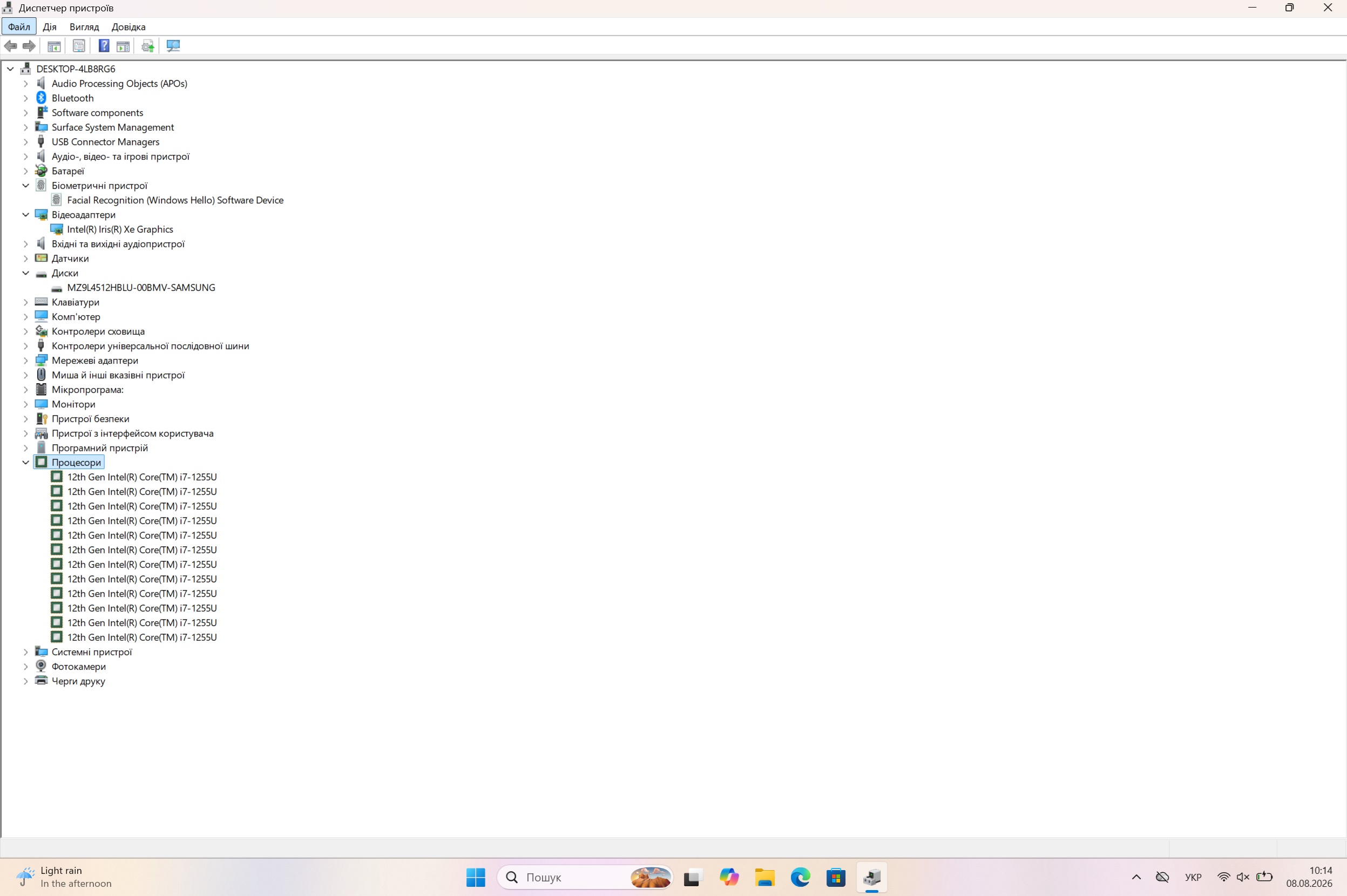Screen dimensions: 1347x896
Task: Click the muted volume tray icon
Action: click(1243, 877)
